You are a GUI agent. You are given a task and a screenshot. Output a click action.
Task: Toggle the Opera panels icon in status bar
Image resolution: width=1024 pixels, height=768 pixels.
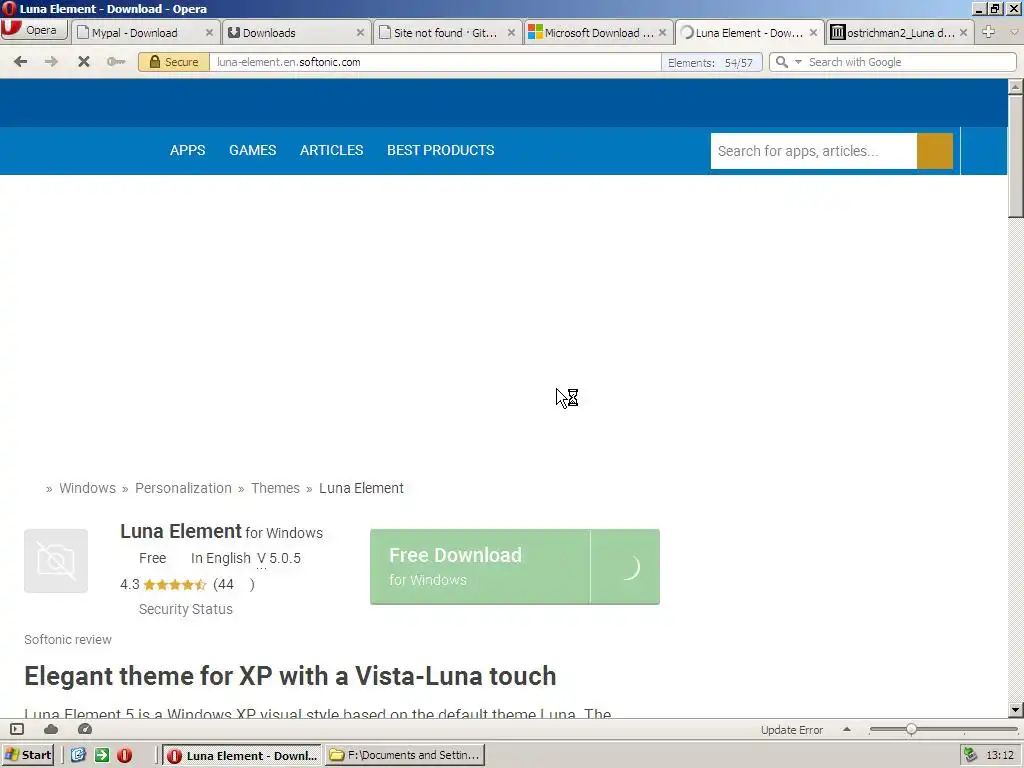(x=17, y=729)
